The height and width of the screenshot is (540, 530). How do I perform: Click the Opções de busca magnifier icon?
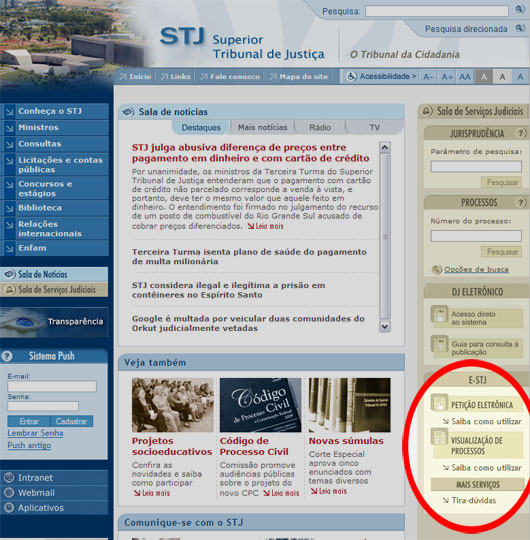(x=436, y=269)
